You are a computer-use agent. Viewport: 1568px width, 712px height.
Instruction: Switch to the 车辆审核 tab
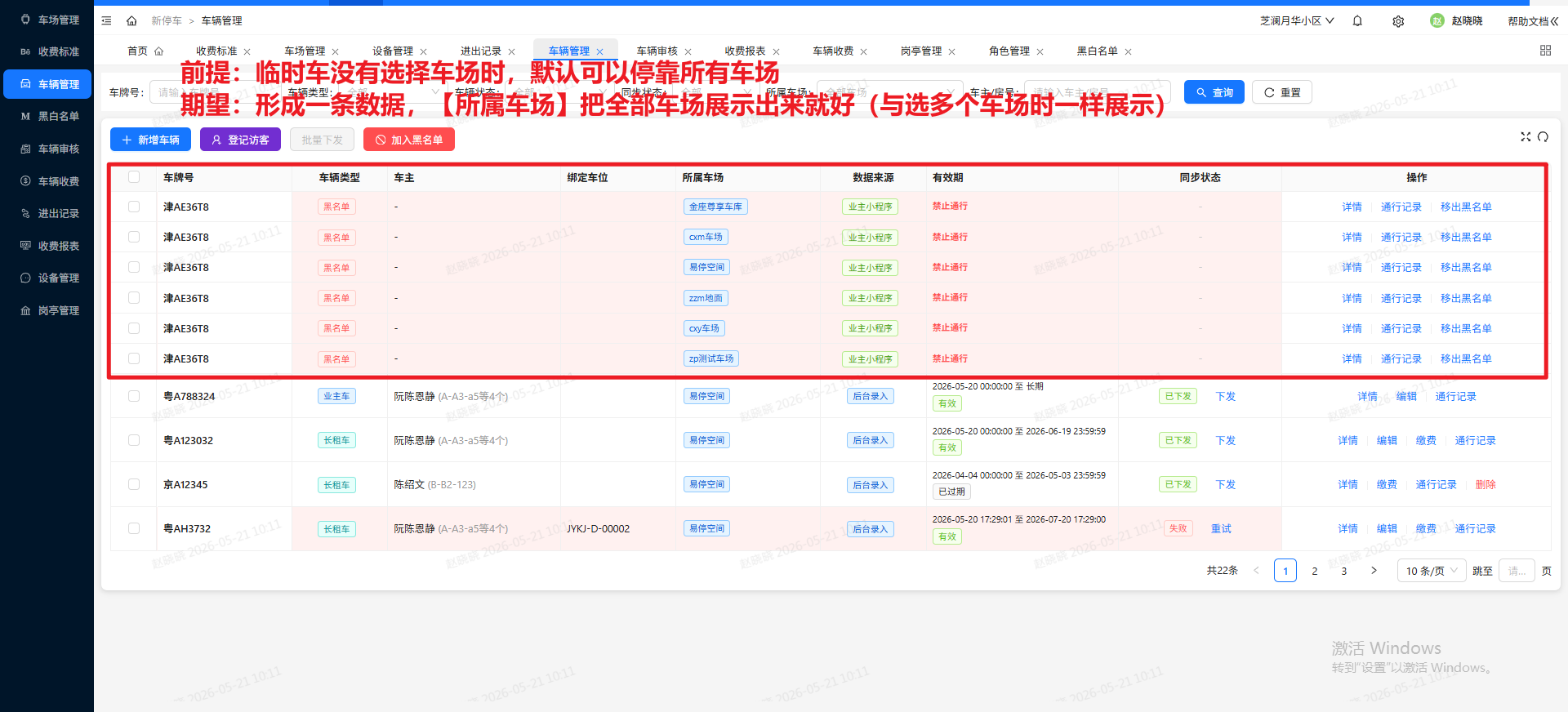(657, 51)
